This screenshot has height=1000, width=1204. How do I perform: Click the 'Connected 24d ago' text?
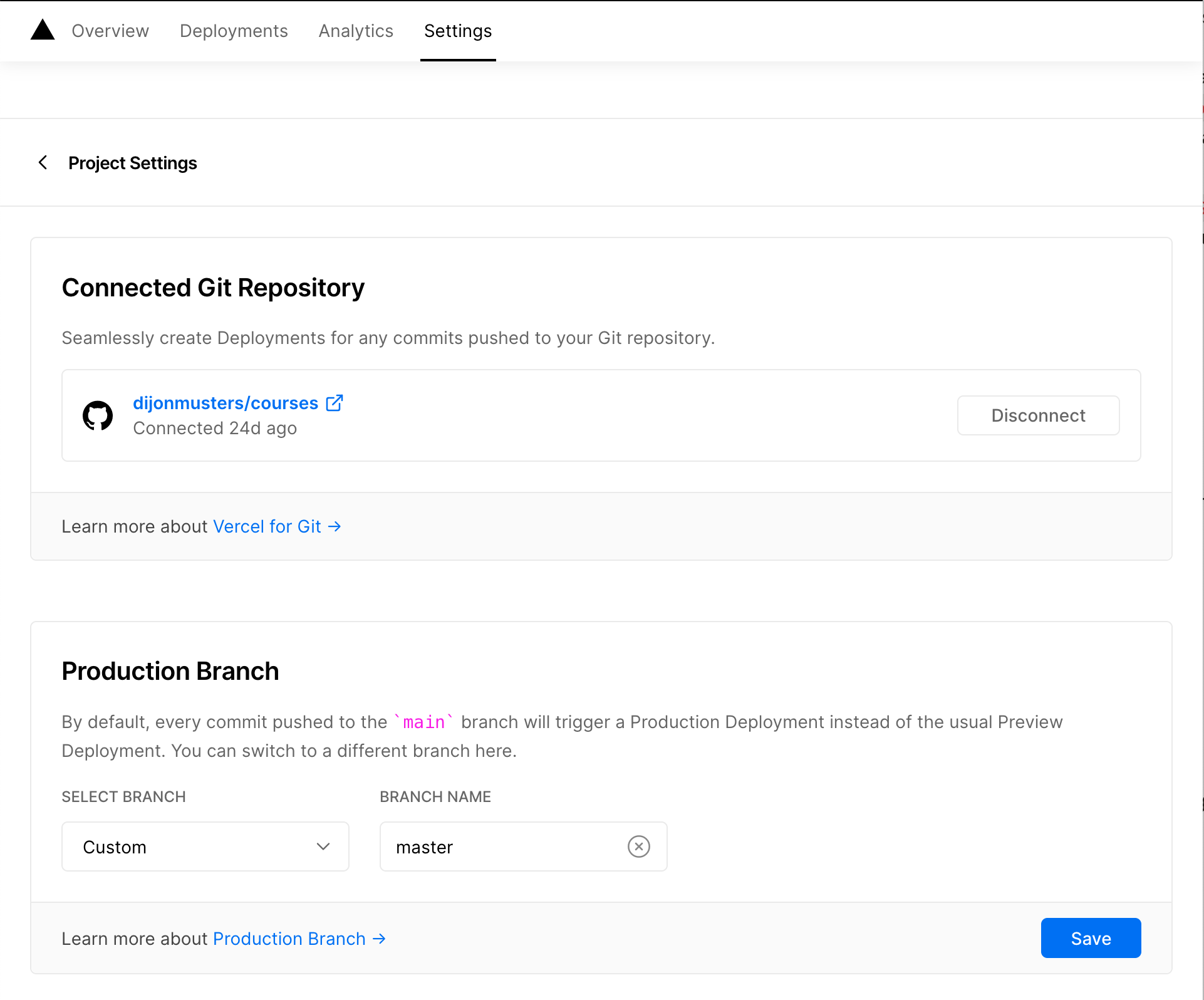pyautogui.click(x=215, y=428)
